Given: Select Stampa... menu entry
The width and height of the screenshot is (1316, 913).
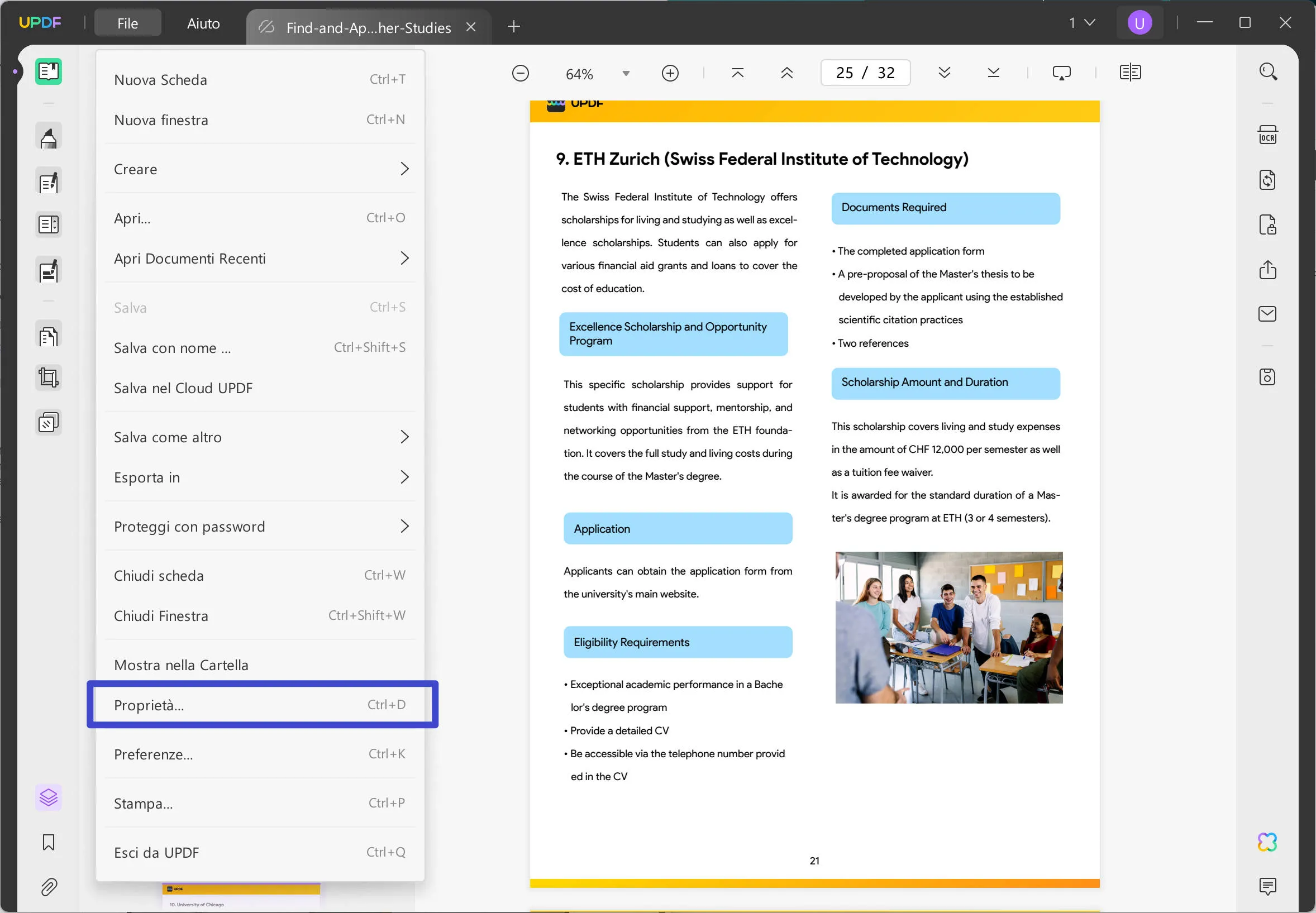Looking at the screenshot, I should pos(260,804).
